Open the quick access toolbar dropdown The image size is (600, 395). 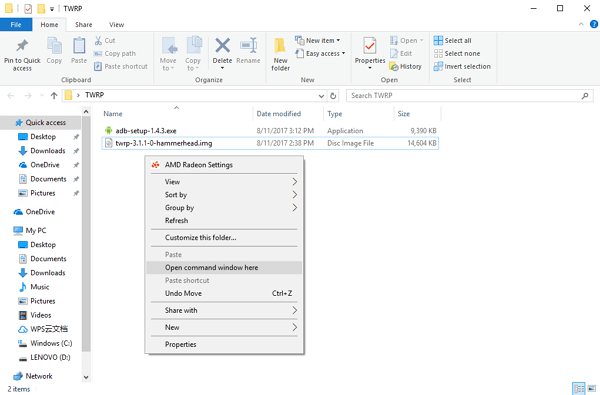click(x=52, y=8)
